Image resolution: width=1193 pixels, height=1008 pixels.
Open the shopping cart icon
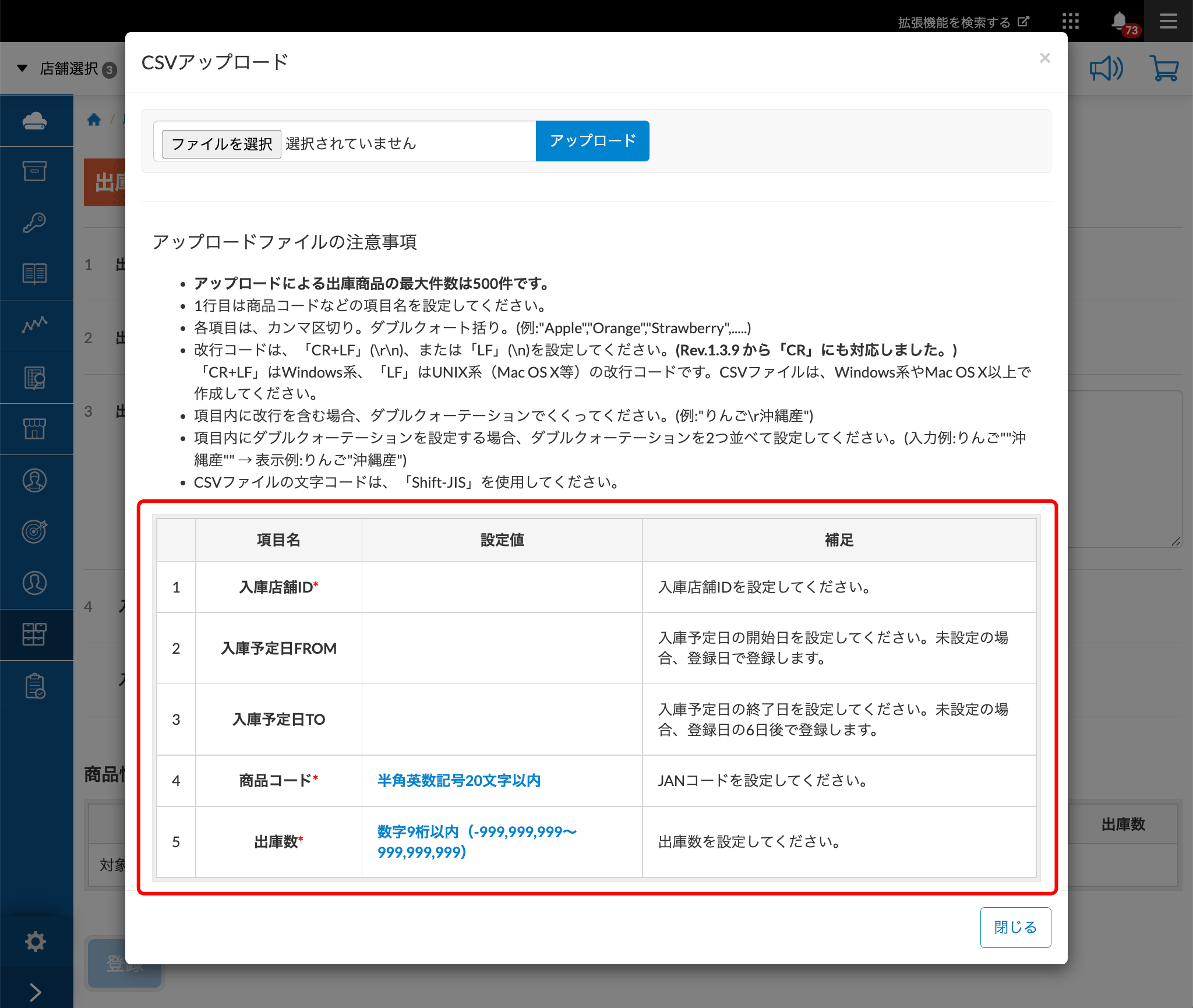pyautogui.click(x=1164, y=69)
